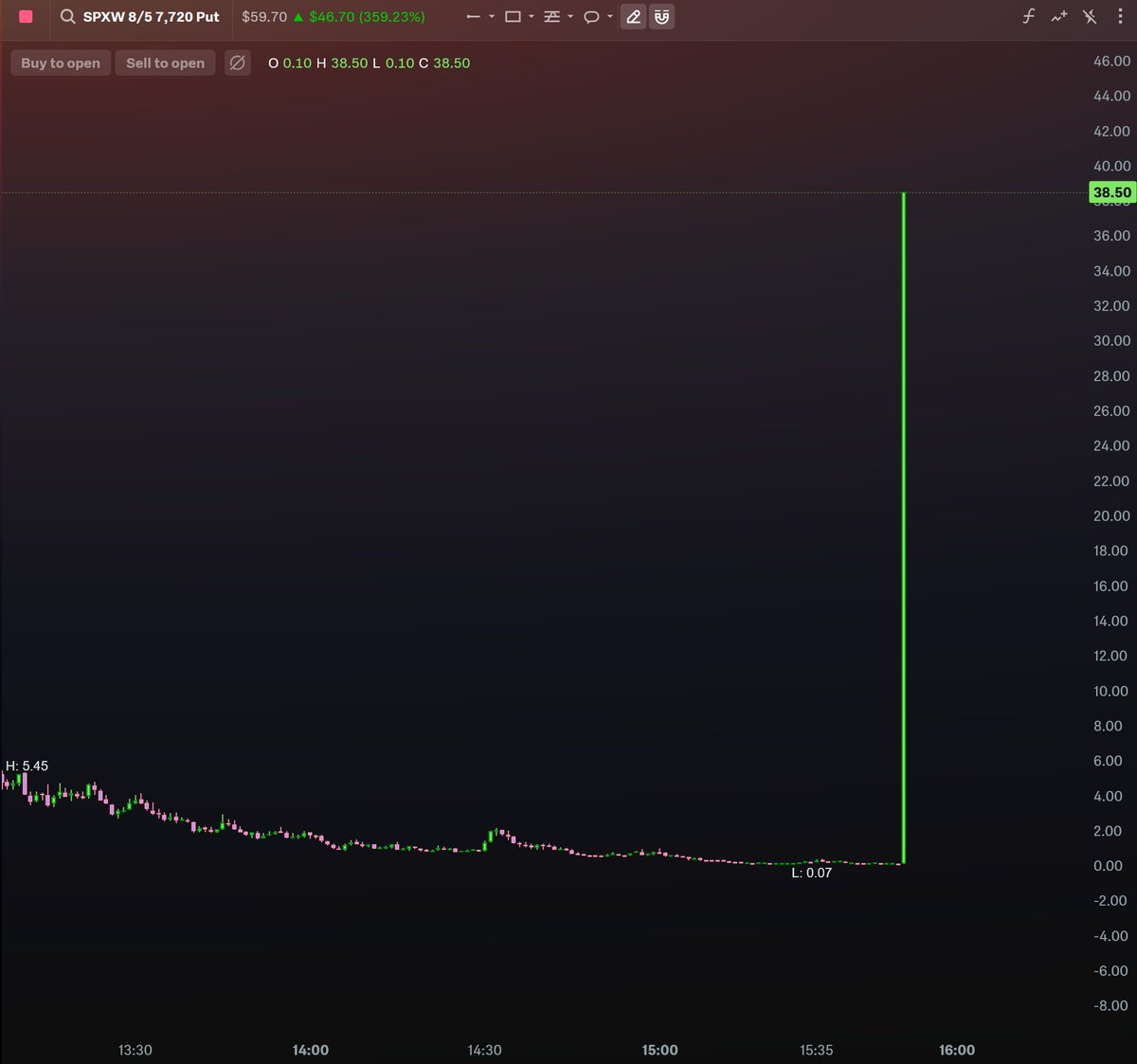The image size is (1137, 1064).
Task: Click the tall green candle
Action: (904, 528)
